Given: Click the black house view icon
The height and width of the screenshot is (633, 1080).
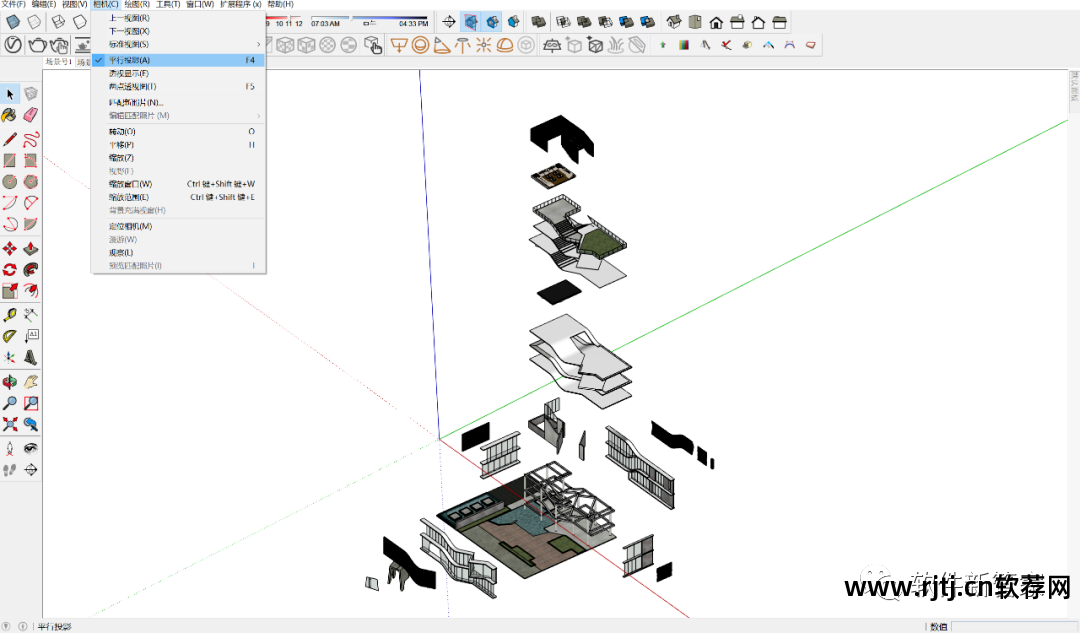Looking at the screenshot, I should click(x=716, y=23).
